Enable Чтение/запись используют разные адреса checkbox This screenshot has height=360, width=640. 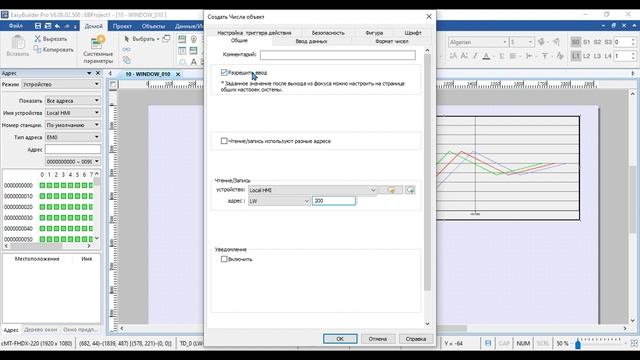[x=224, y=141]
